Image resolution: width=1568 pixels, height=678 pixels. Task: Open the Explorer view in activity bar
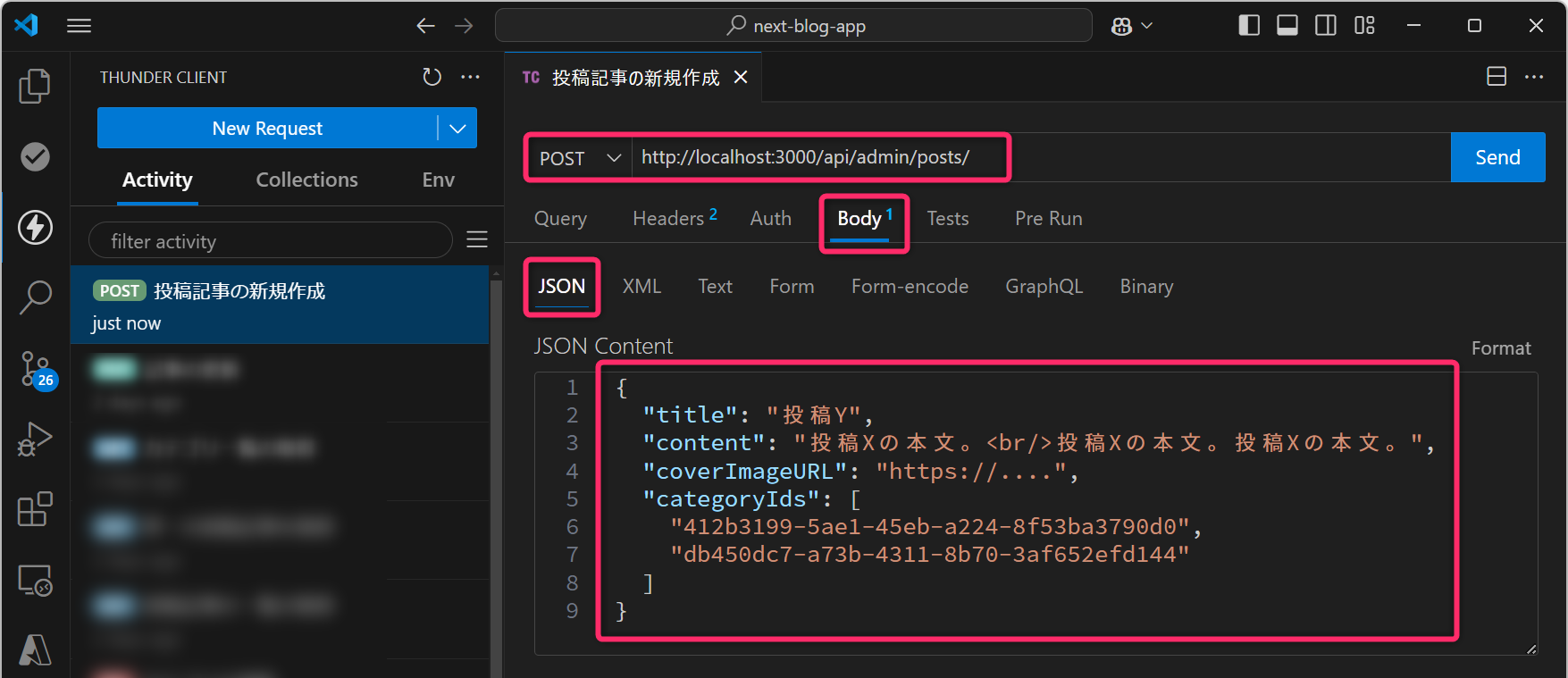pos(35,86)
